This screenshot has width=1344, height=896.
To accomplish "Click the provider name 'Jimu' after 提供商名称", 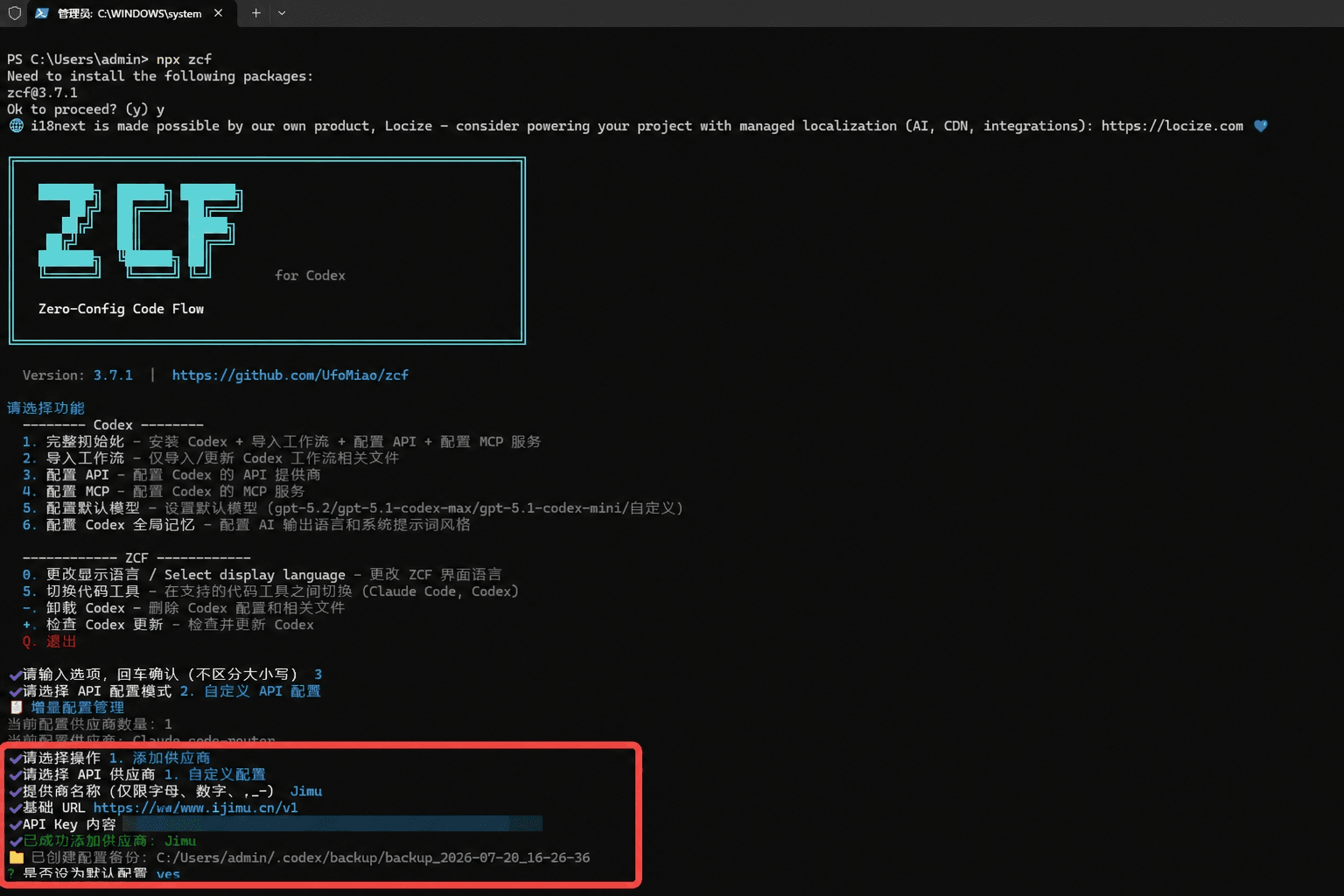I will click(306, 791).
